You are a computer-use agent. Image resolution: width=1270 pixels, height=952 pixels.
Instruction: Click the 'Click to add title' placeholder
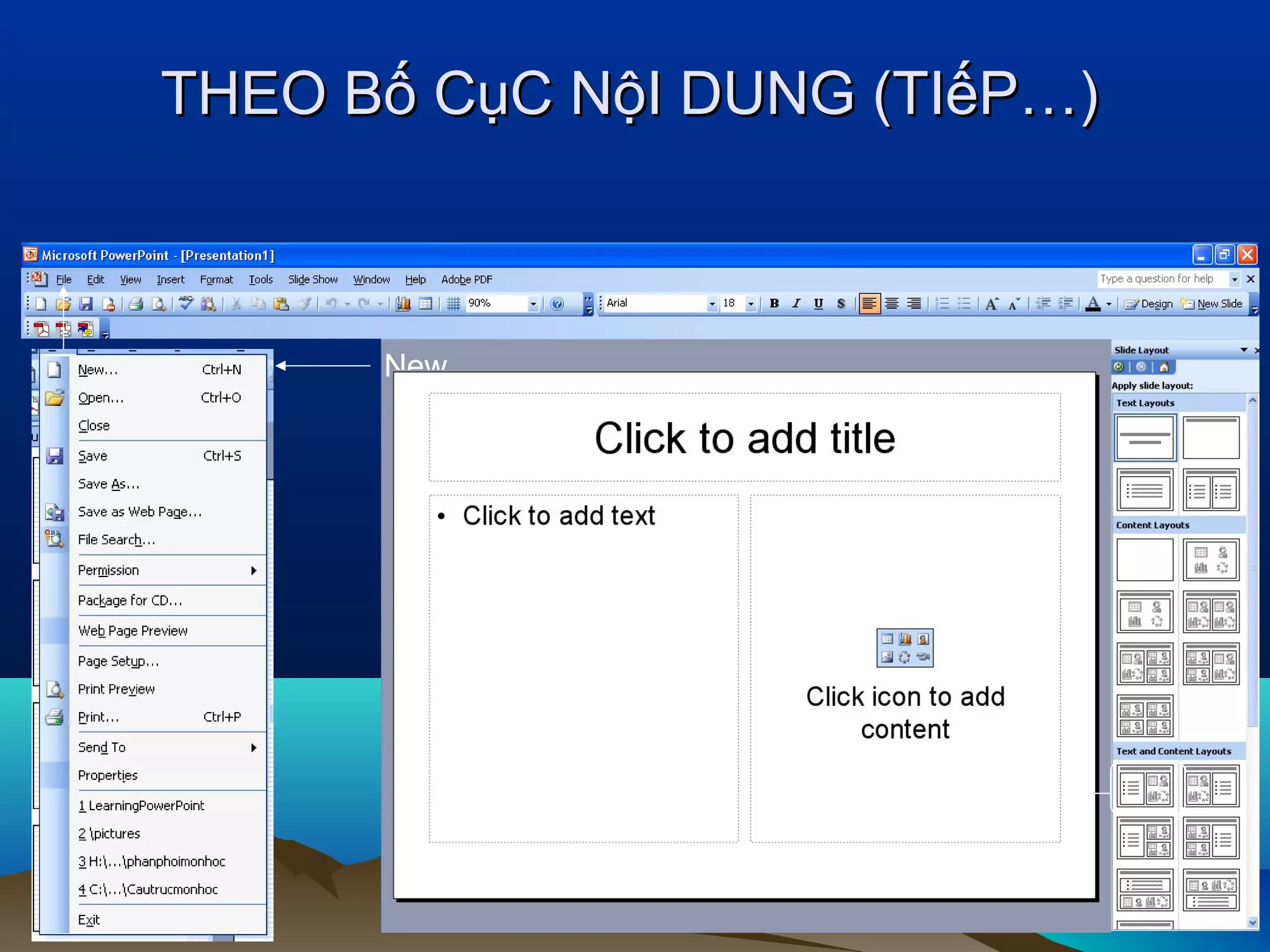tap(744, 438)
